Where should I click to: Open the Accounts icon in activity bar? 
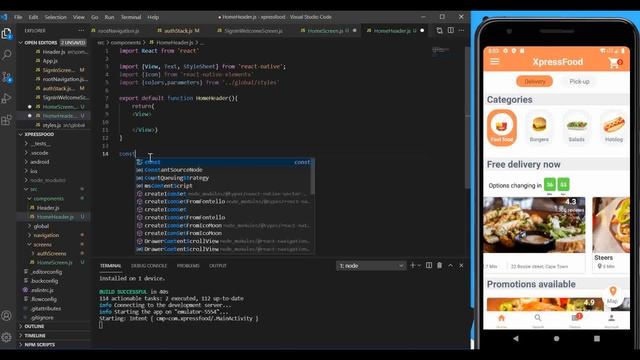[7, 316]
